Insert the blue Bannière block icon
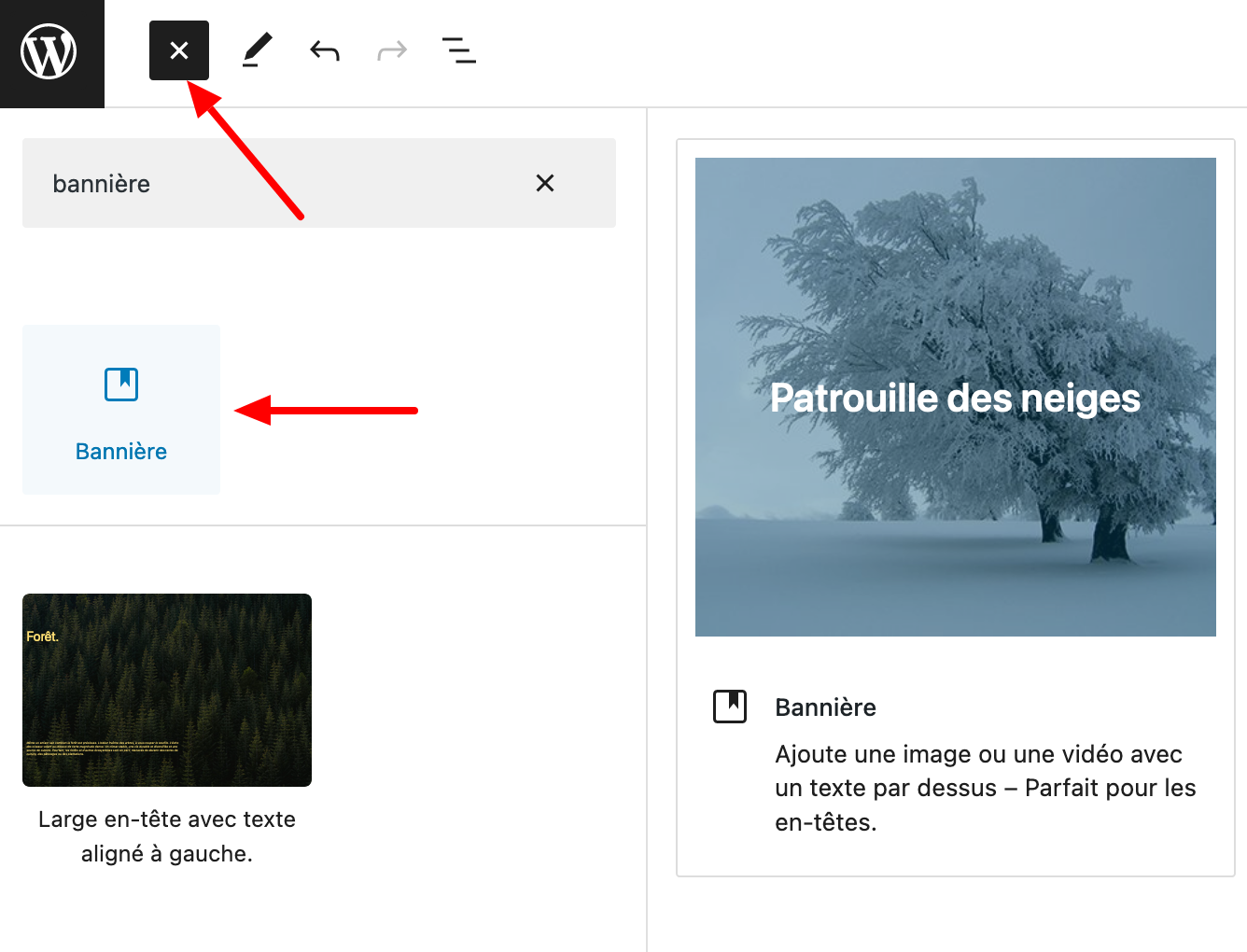Viewport: 1247px width, 952px height. 121,385
